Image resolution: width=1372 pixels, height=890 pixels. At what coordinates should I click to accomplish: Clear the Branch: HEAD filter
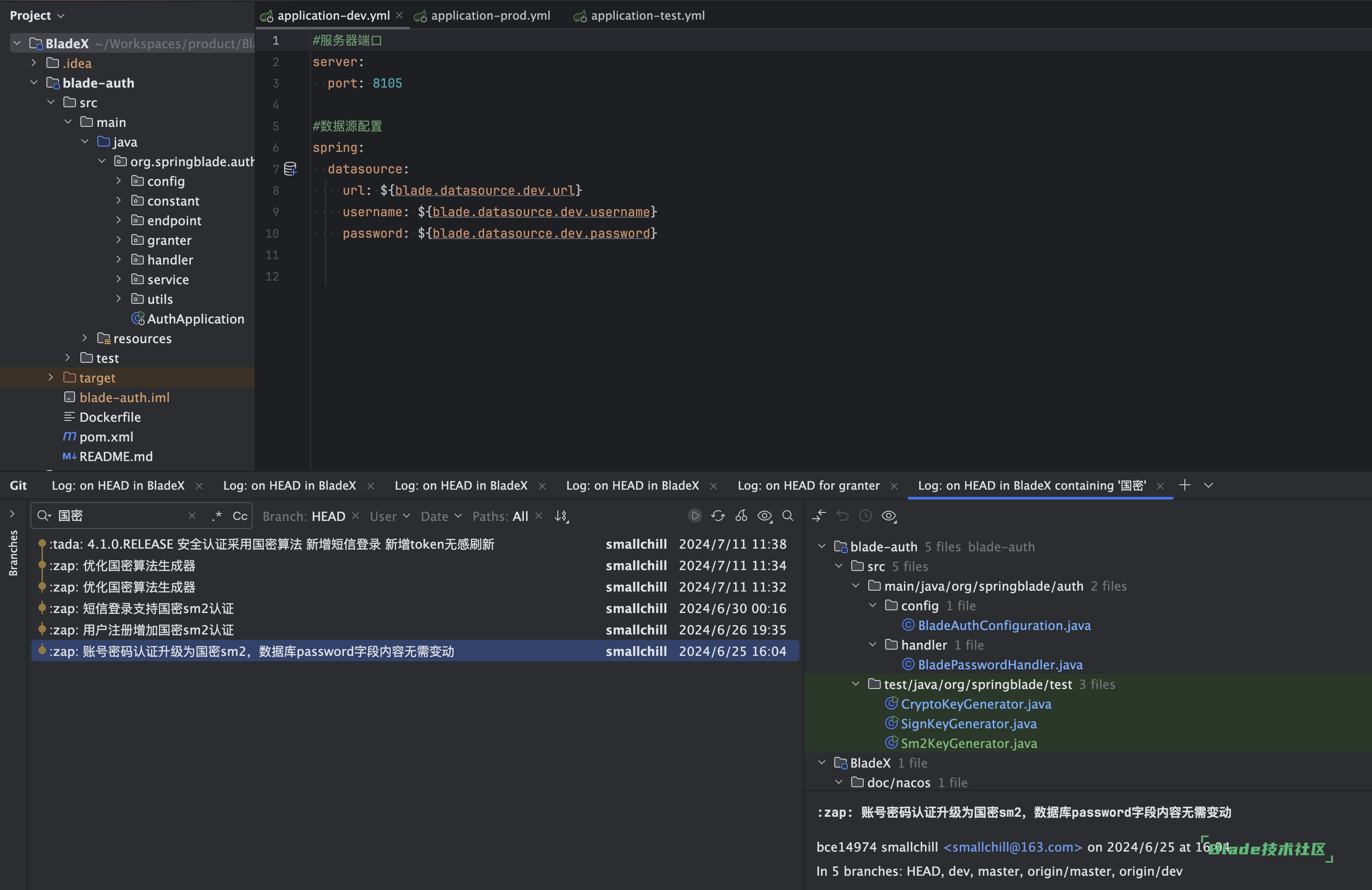pyautogui.click(x=356, y=516)
